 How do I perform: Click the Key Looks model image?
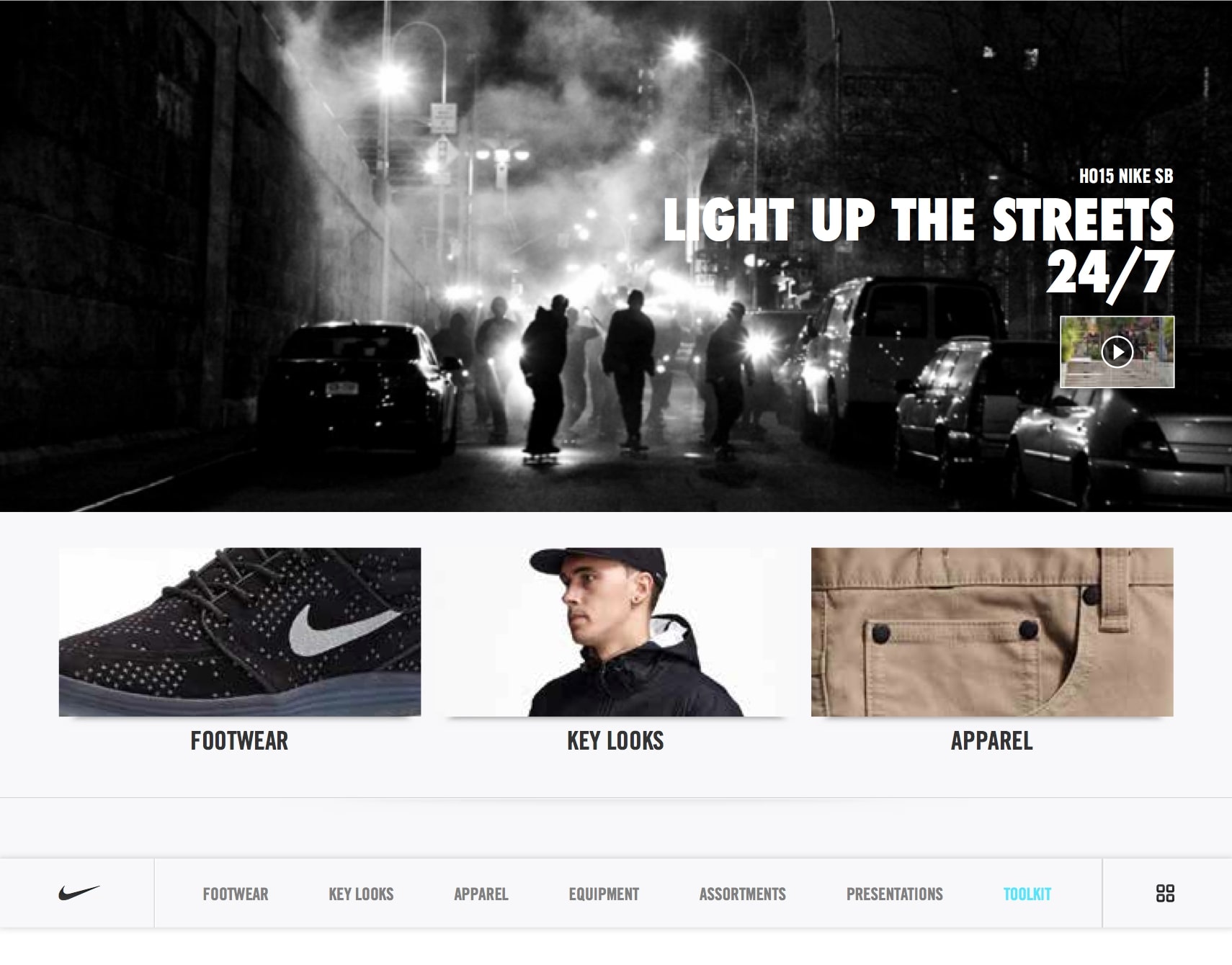(x=615, y=632)
